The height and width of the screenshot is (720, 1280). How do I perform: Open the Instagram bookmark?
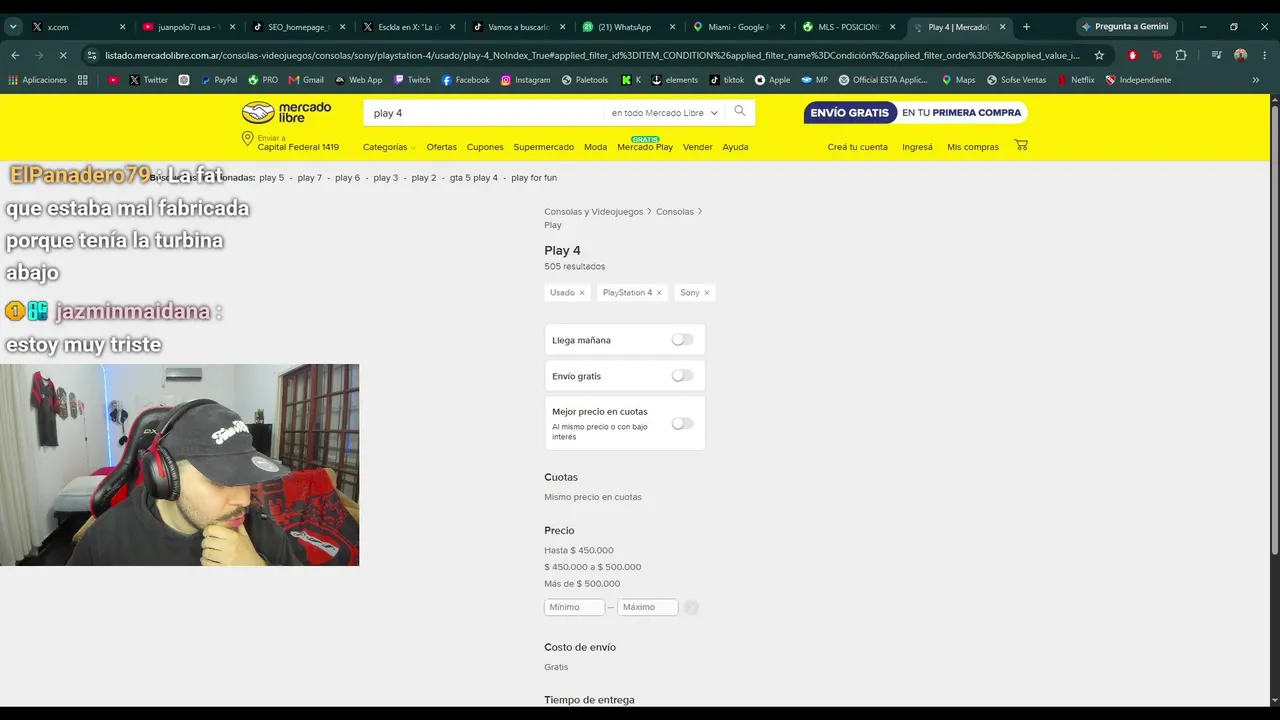point(525,80)
